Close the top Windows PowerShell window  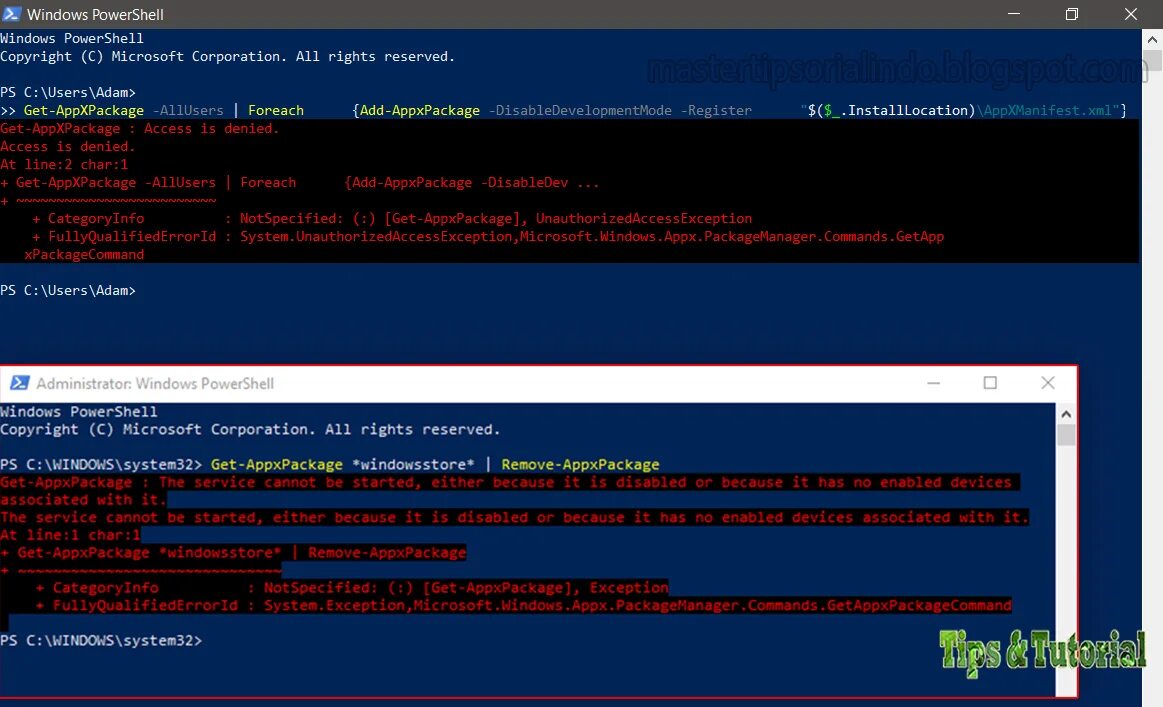(1130, 13)
